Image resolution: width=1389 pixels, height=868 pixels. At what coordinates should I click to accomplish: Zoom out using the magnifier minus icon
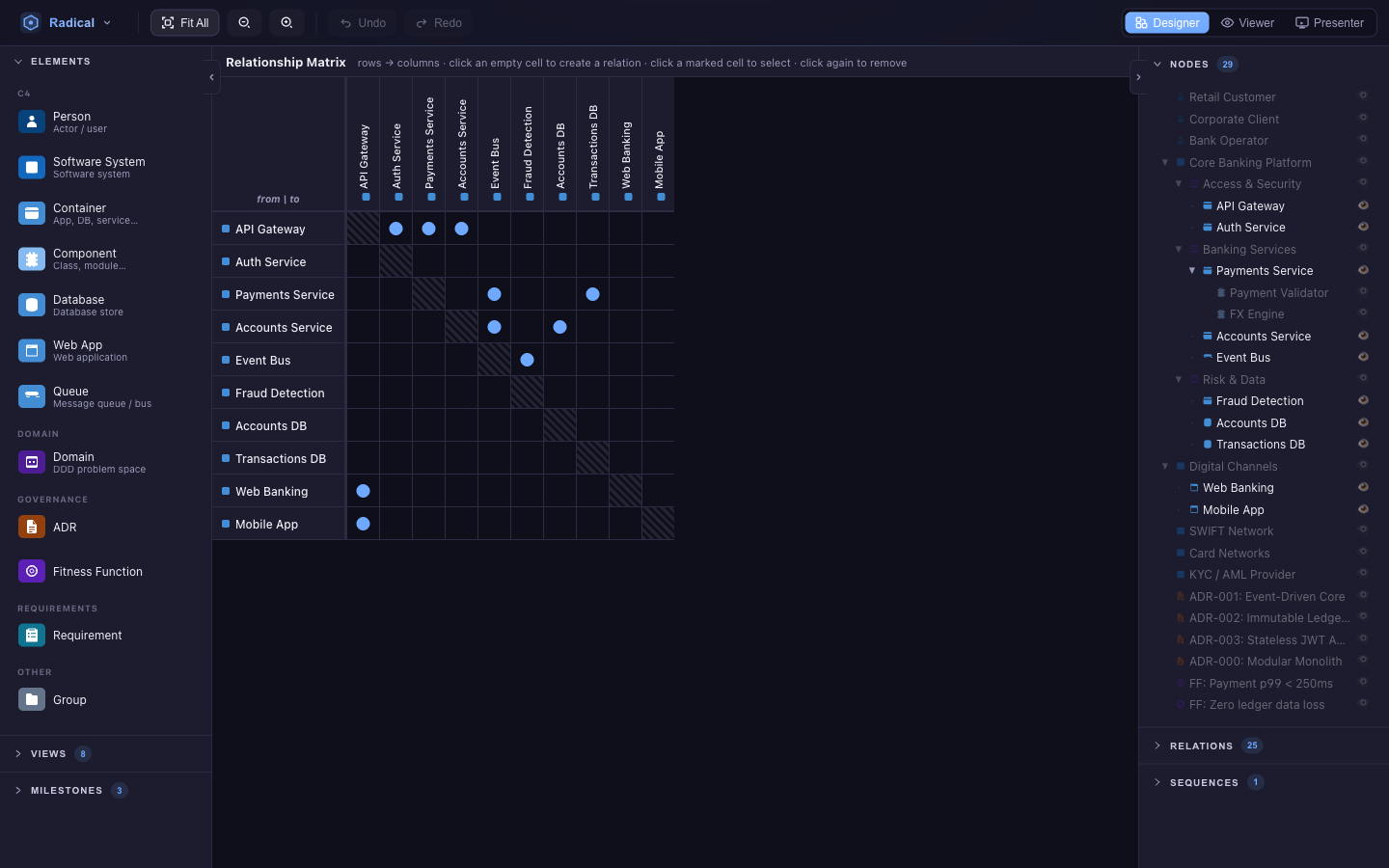tap(244, 22)
